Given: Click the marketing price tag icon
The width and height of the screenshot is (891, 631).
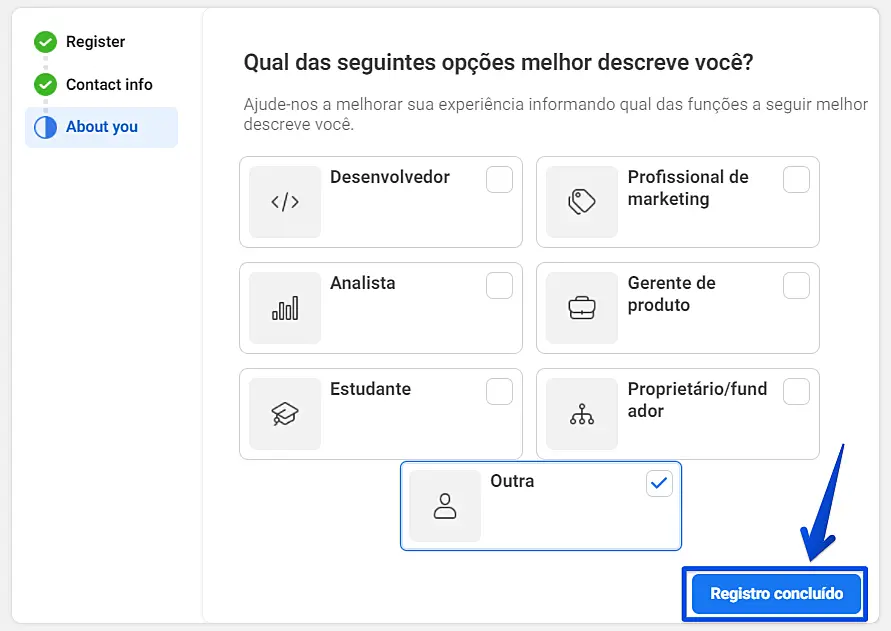Looking at the screenshot, I should (582, 202).
